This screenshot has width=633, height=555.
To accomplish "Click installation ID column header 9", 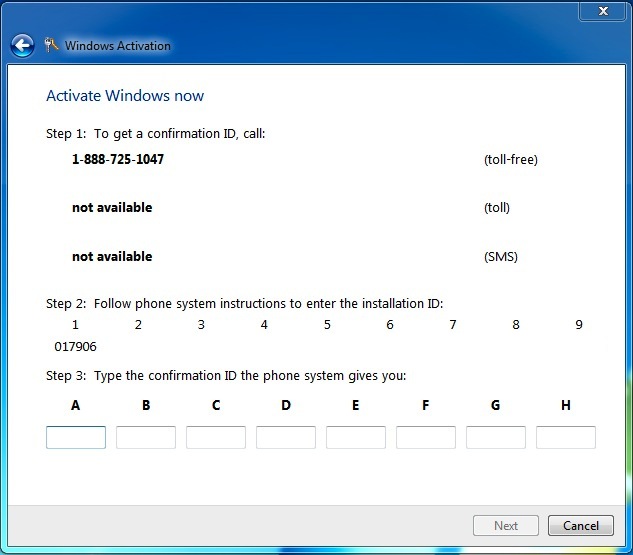I will (x=579, y=325).
